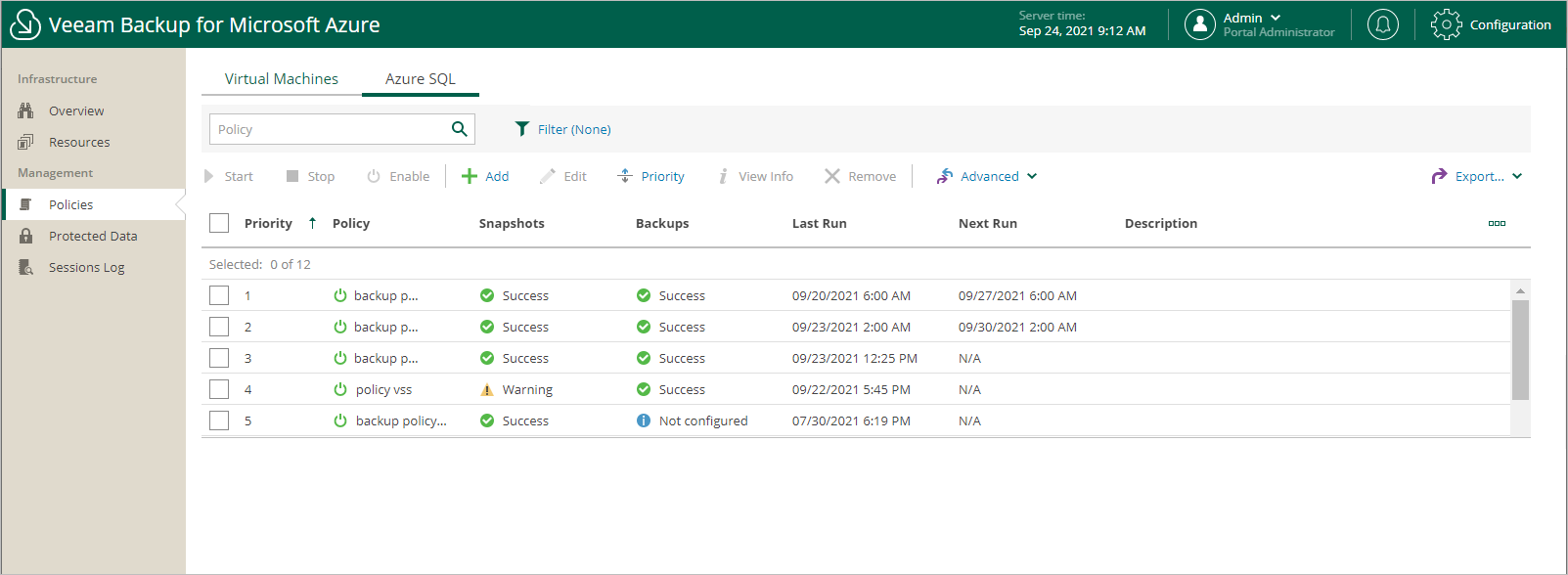Click the Start play icon
The image size is (1568, 575).
[x=208, y=176]
